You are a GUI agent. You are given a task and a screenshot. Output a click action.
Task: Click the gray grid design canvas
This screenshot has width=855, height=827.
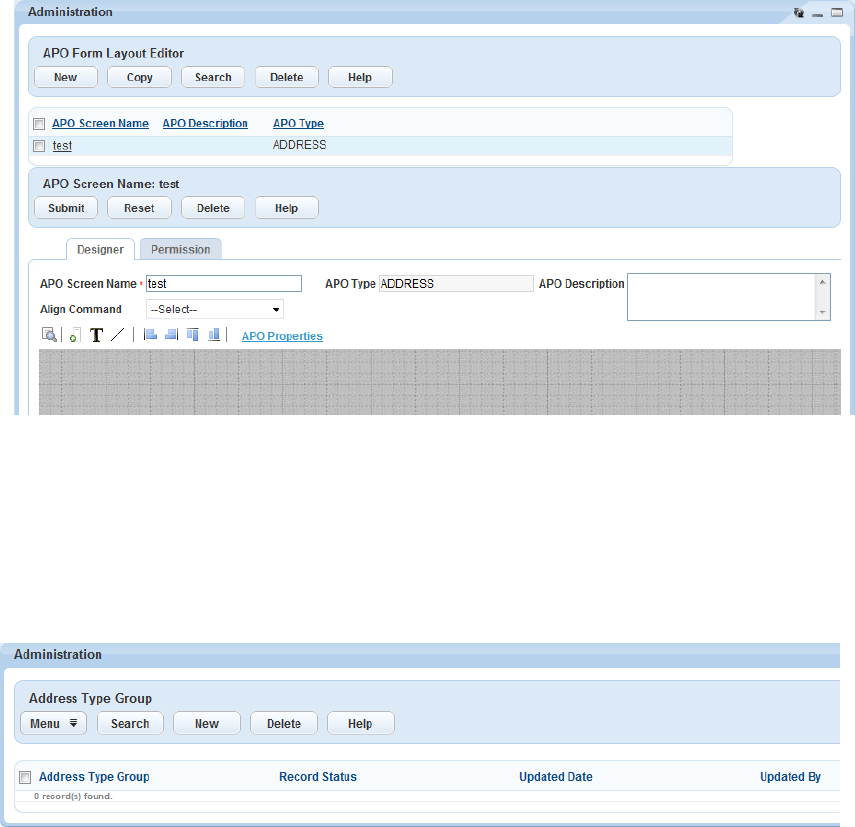click(439, 382)
